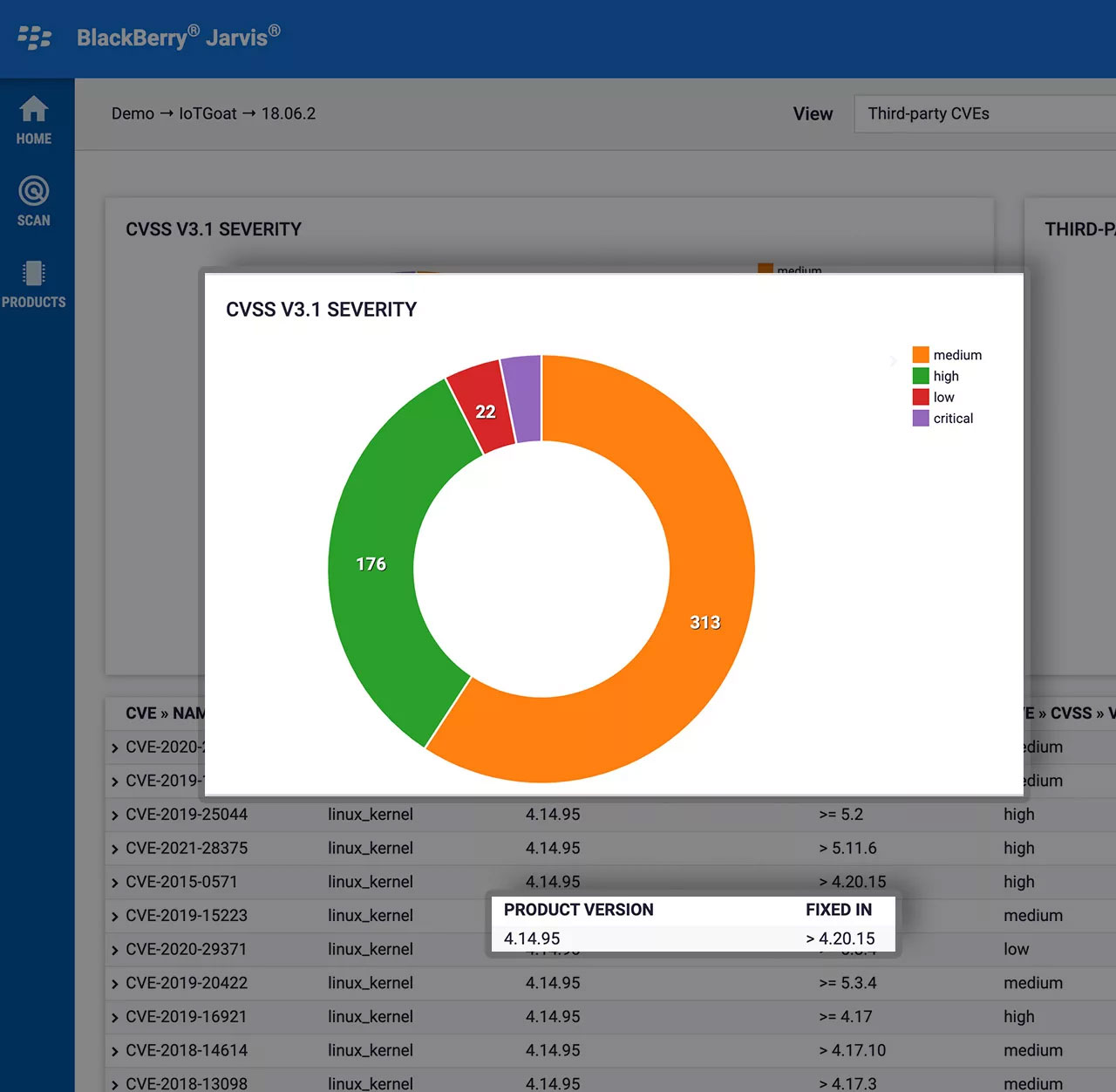Screen dimensions: 1116x1092
Task: Sort by the PRODUCT VERSION column header
Action: (x=578, y=910)
